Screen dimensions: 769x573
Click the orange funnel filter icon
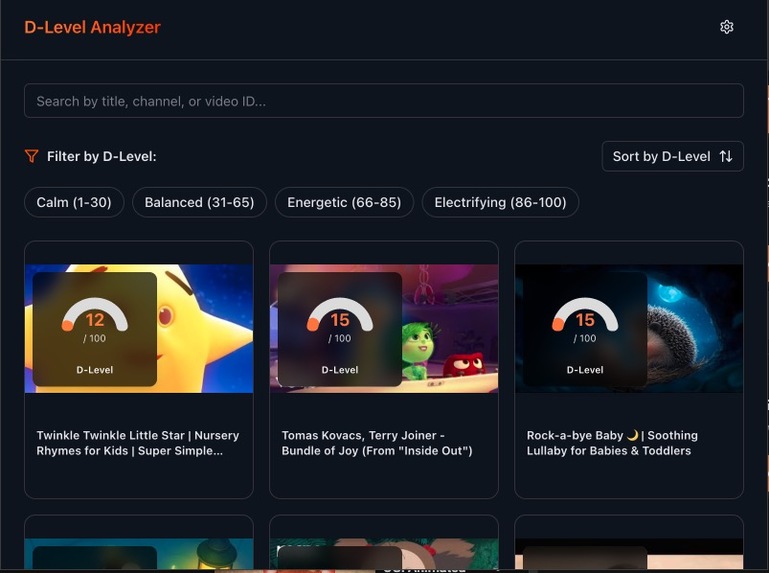(31, 156)
